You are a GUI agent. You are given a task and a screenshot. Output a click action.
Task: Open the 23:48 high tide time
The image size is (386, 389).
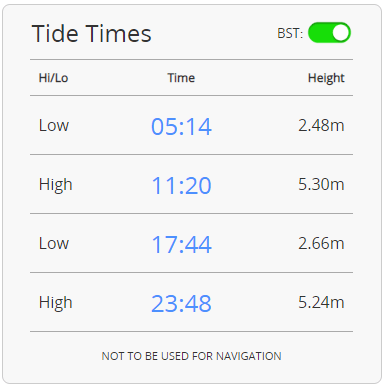(181, 304)
